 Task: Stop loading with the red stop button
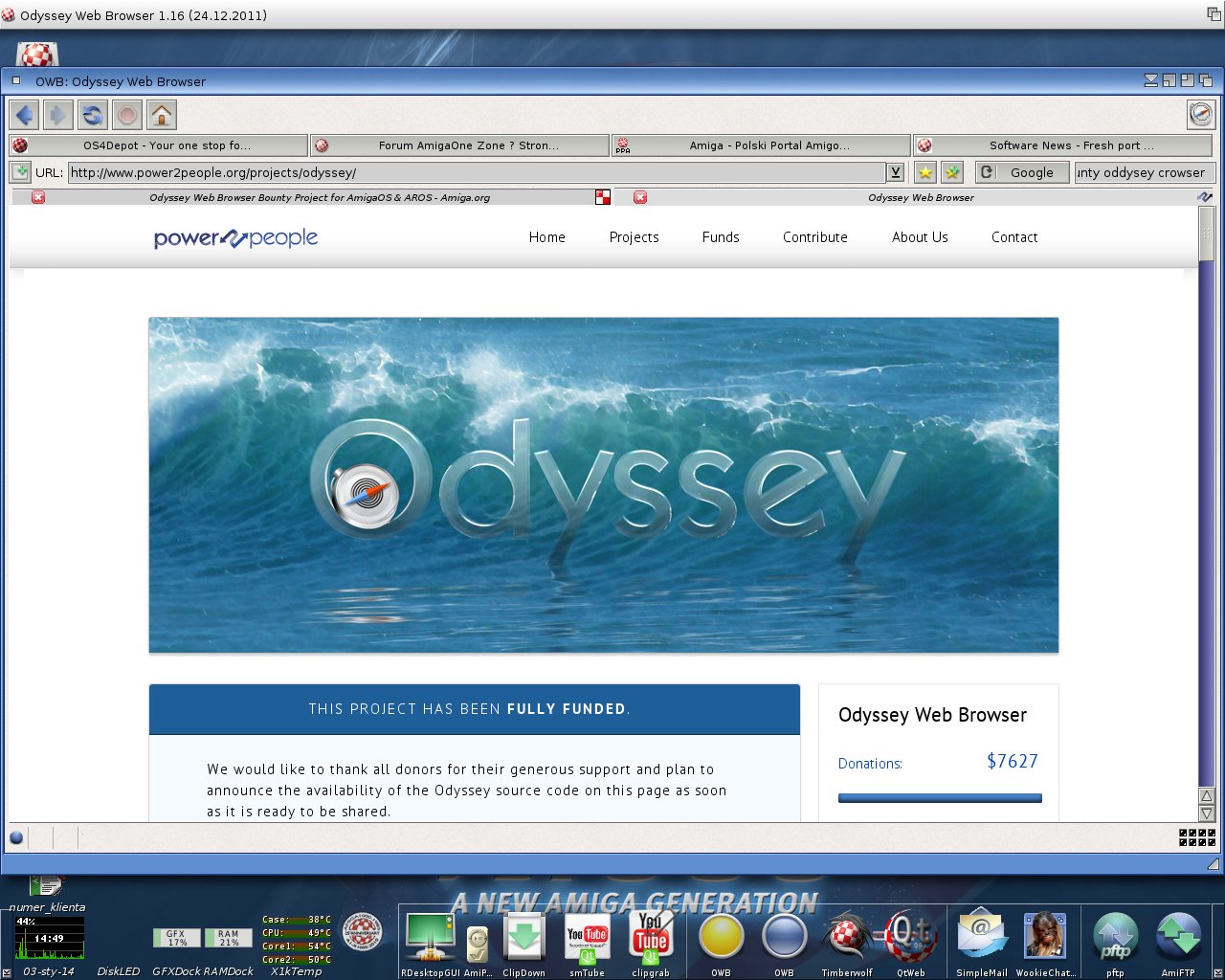(x=127, y=116)
